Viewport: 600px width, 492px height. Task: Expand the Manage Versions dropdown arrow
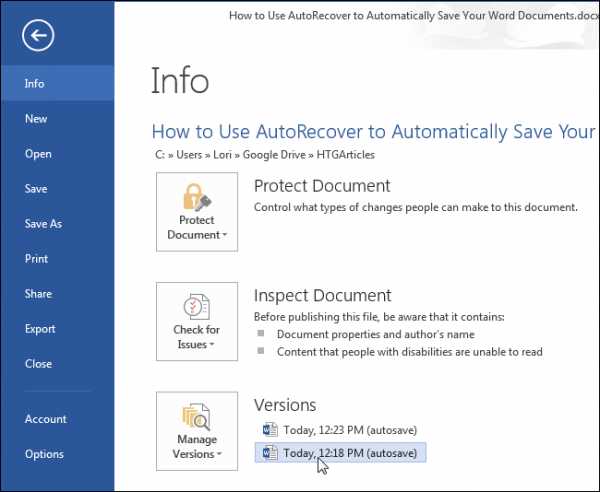pyautogui.click(x=219, y=454)
